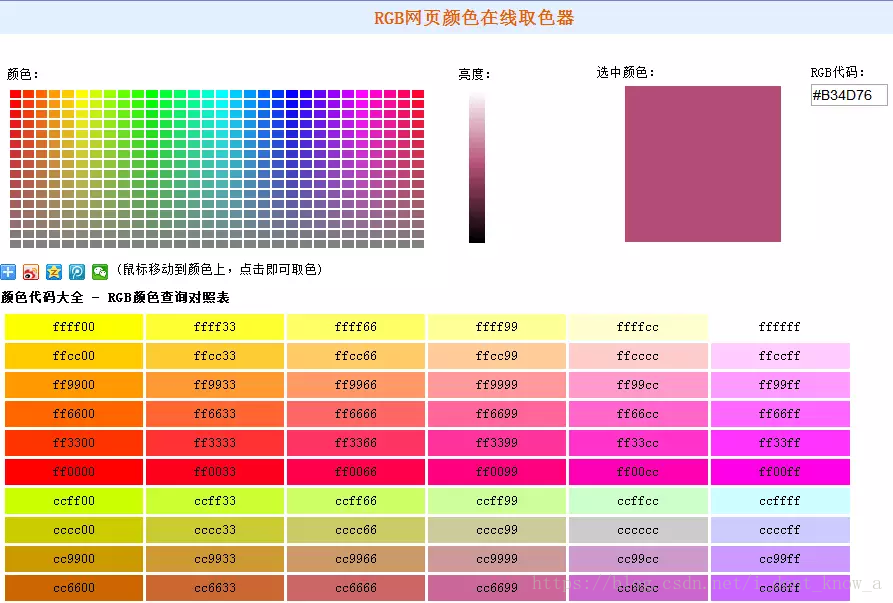893x603 pixels.
Task: Select the cc9933 swatch
Action: (215, 559)
